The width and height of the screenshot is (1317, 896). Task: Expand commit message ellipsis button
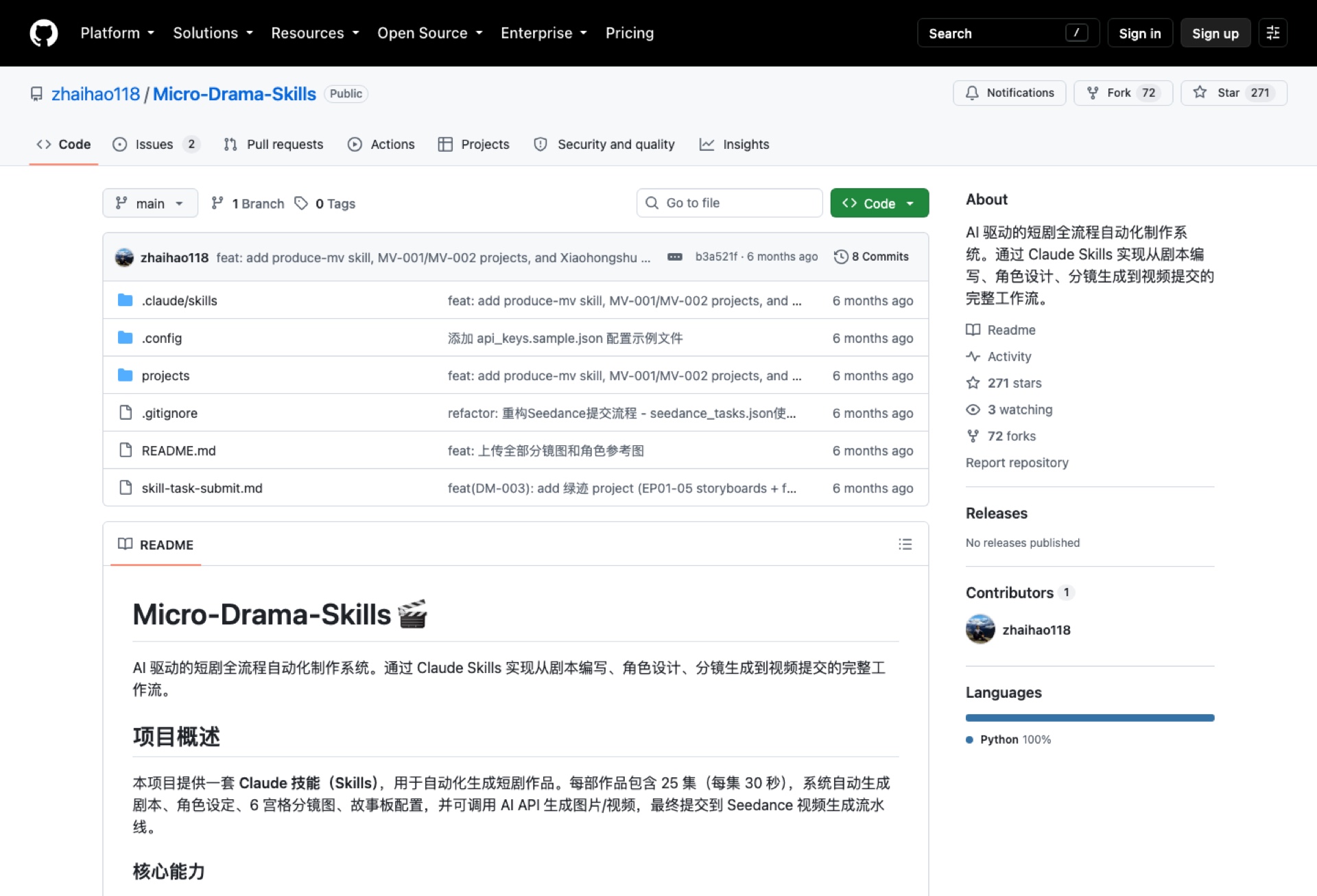(x=675, y=257)
